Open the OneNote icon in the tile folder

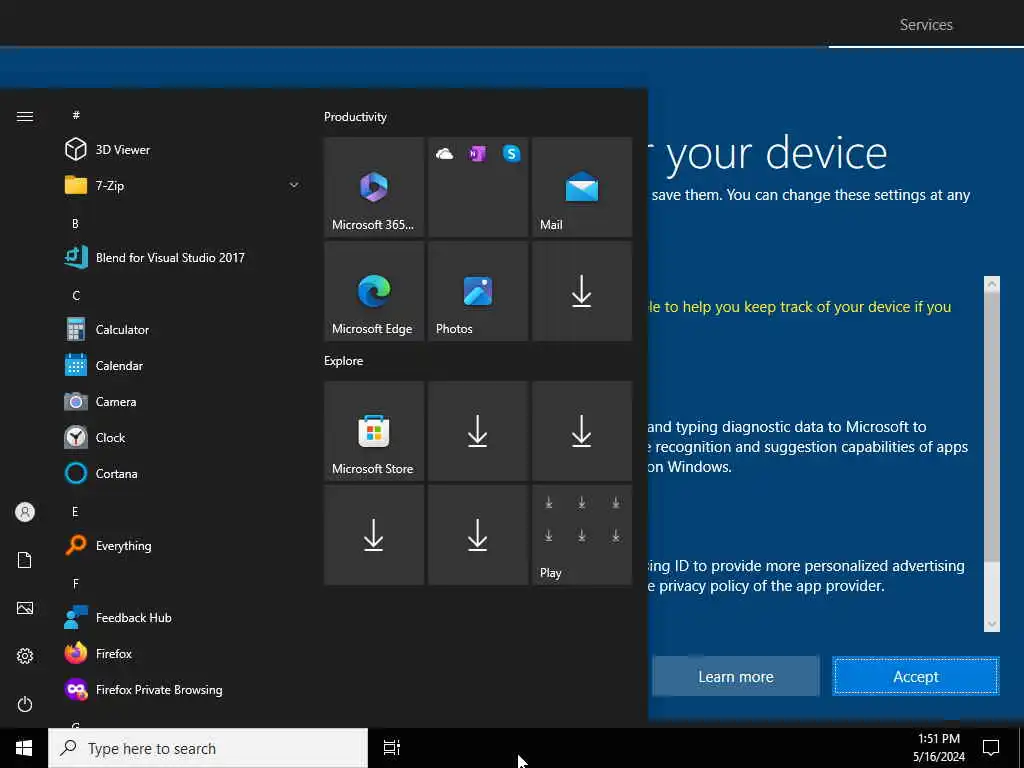[477, 154]
